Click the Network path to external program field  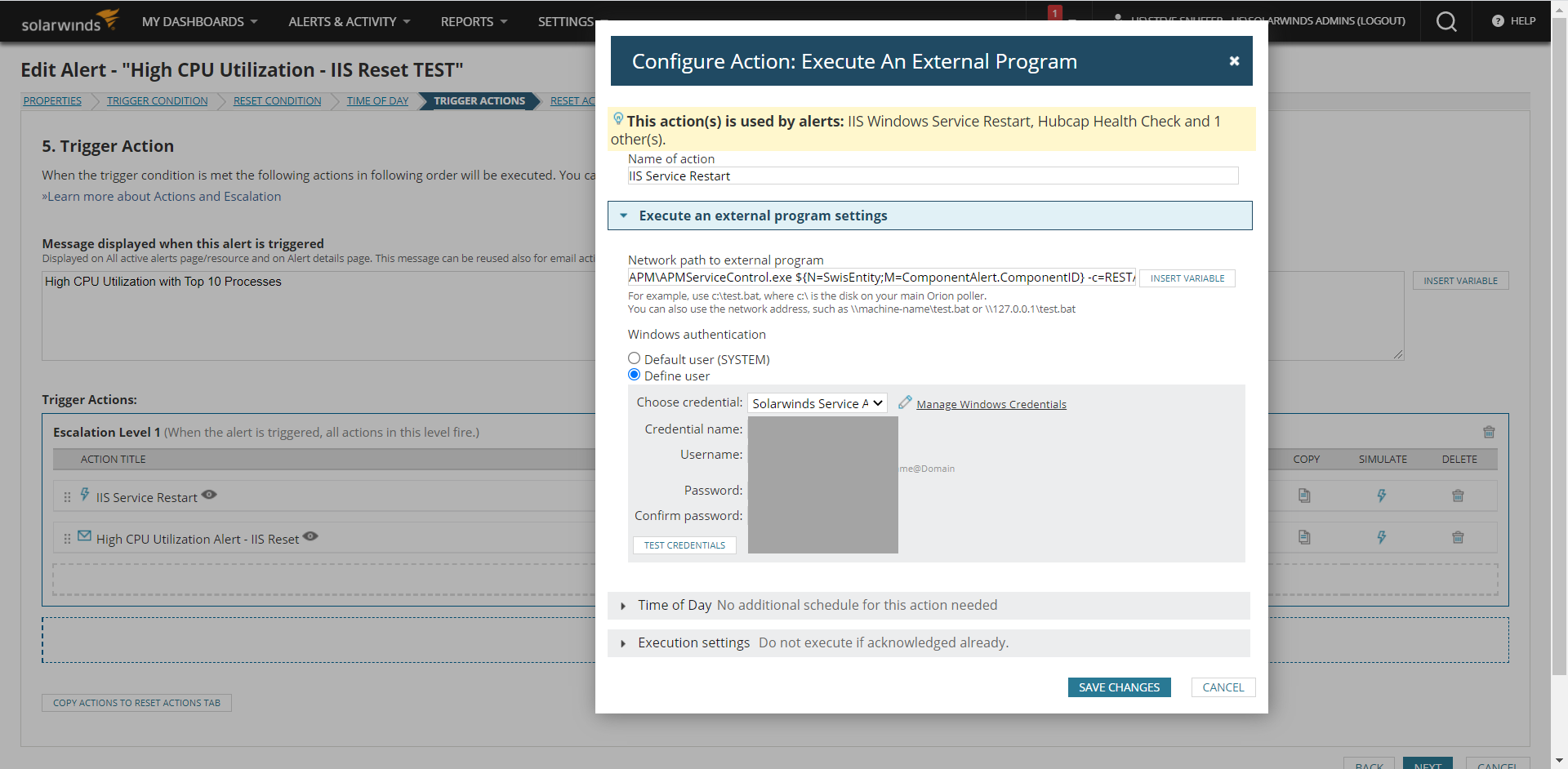(882, 278)
